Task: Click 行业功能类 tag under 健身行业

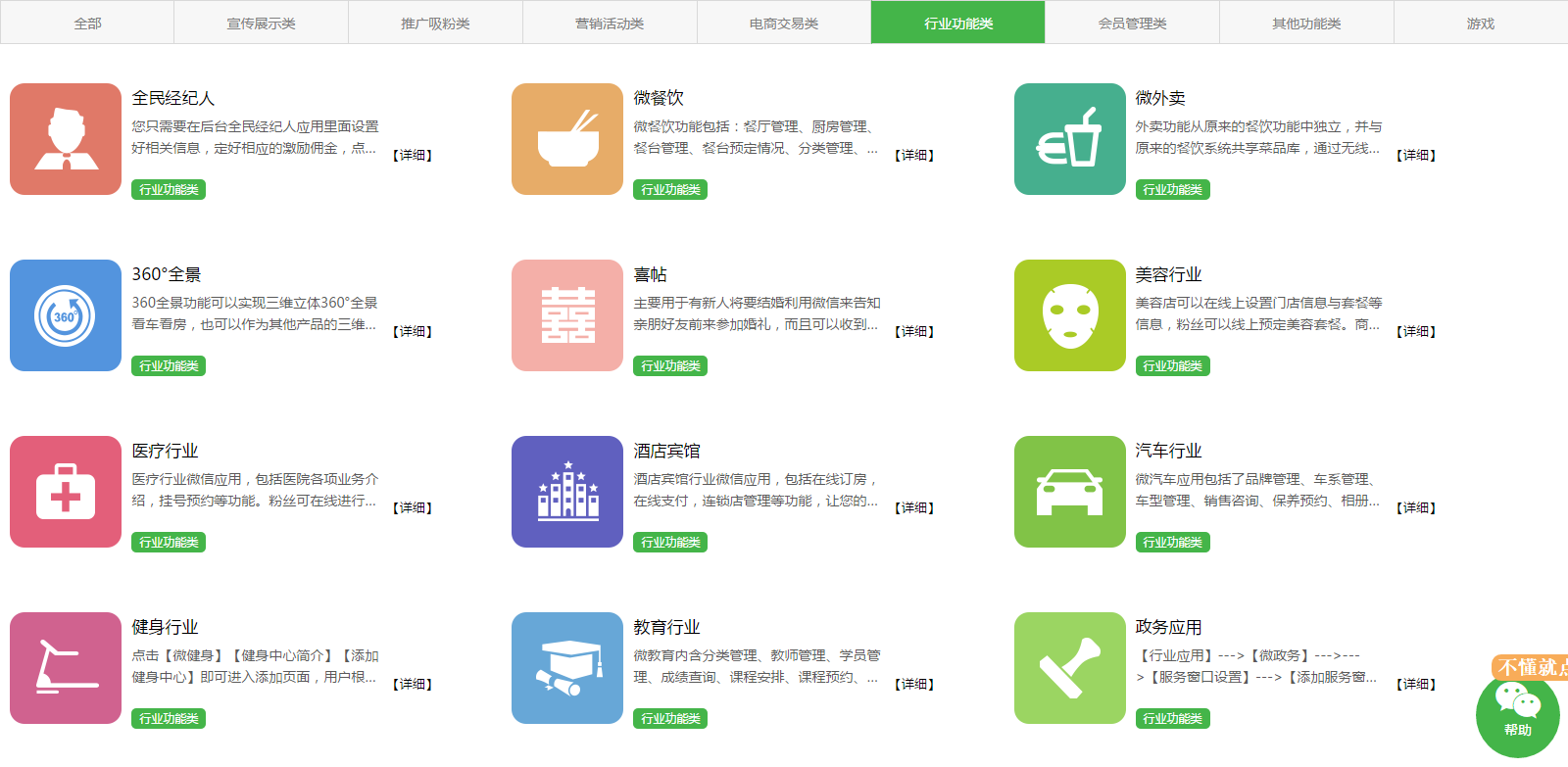Action: 169,718
